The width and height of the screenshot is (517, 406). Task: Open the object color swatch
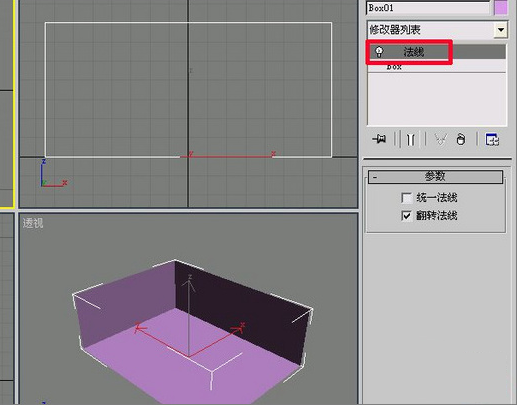coord(501,7)
